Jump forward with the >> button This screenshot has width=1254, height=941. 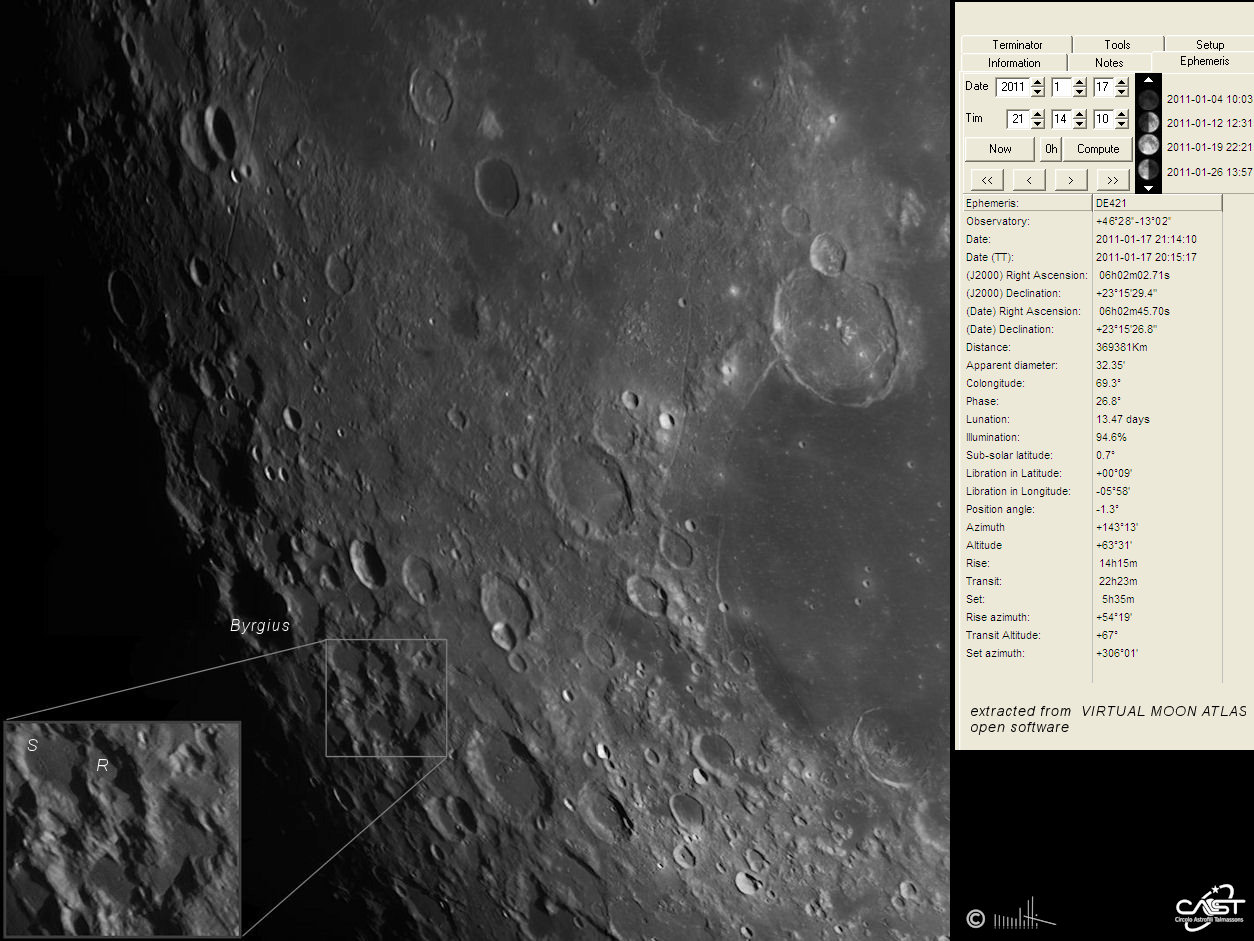pyautogui.click(x=1113, y=180)
